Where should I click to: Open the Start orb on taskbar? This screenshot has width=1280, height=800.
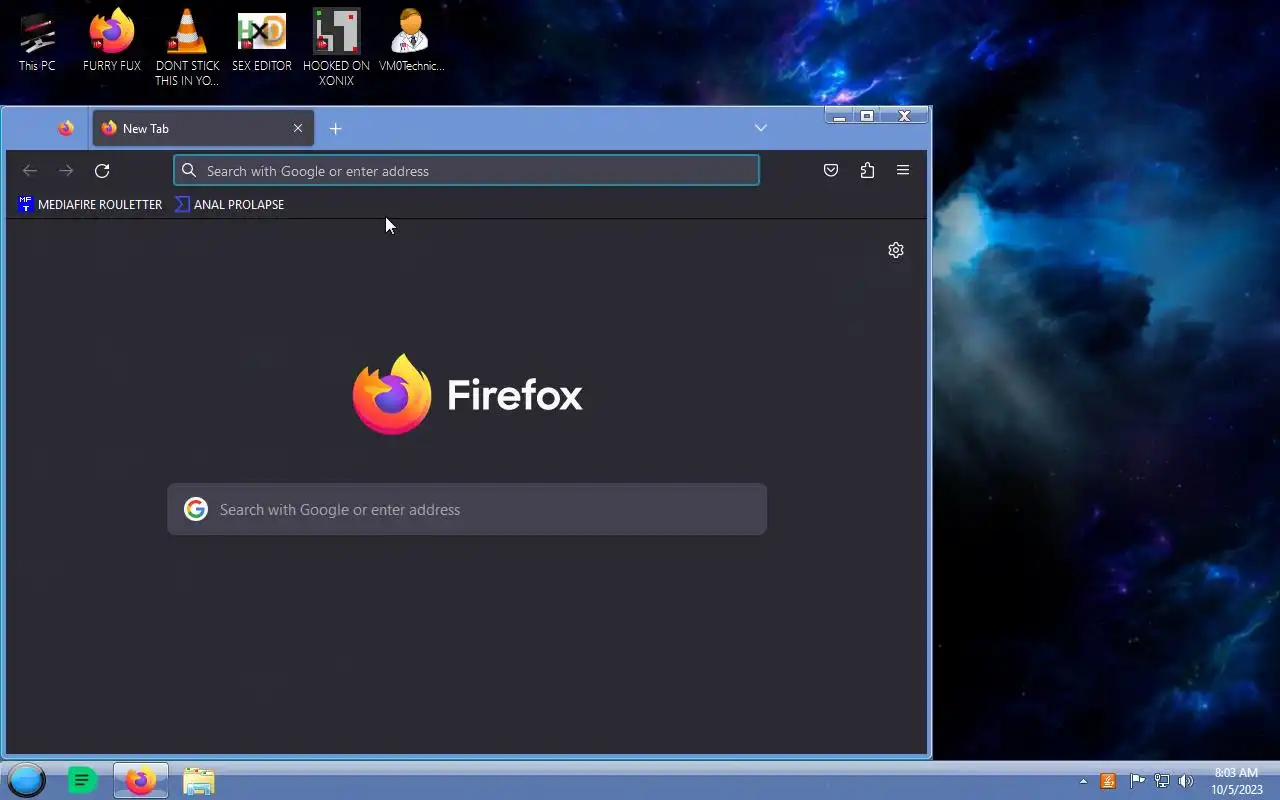[27, 780]
